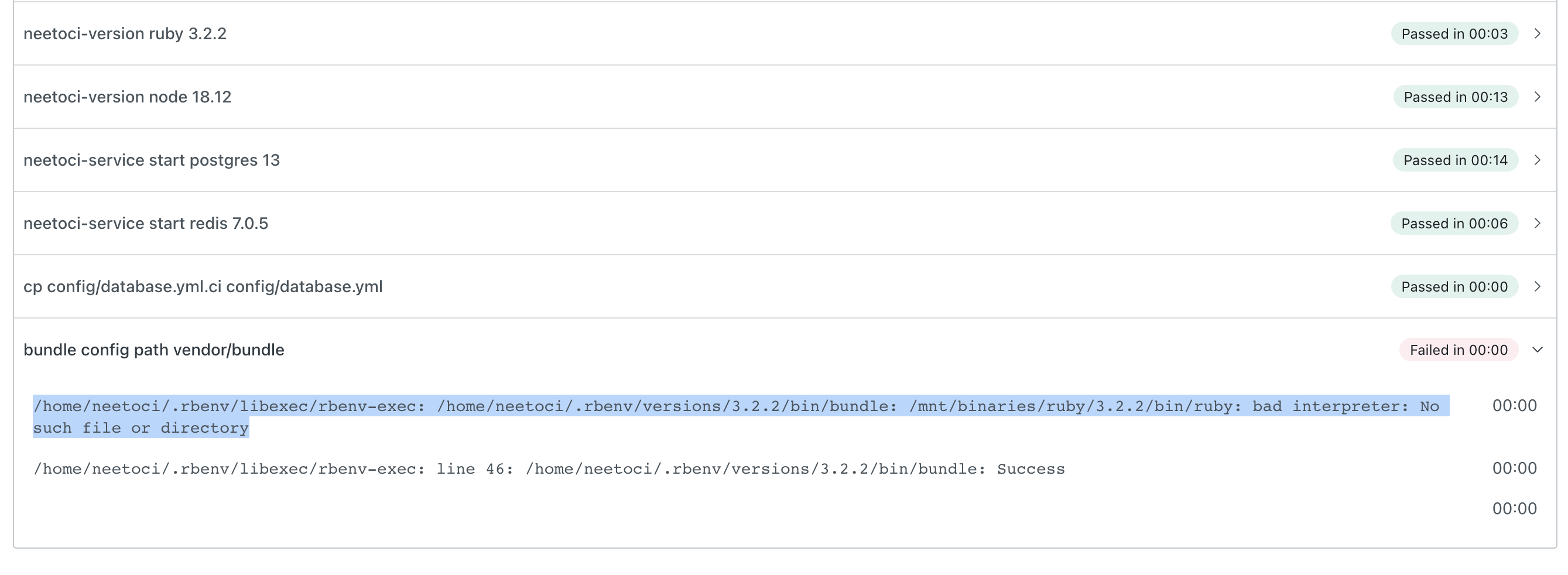Expand the redis 7.0.5 step chevron
Screen dimensions: 1568x575
pyautogui.click(x=1537, y=223)
